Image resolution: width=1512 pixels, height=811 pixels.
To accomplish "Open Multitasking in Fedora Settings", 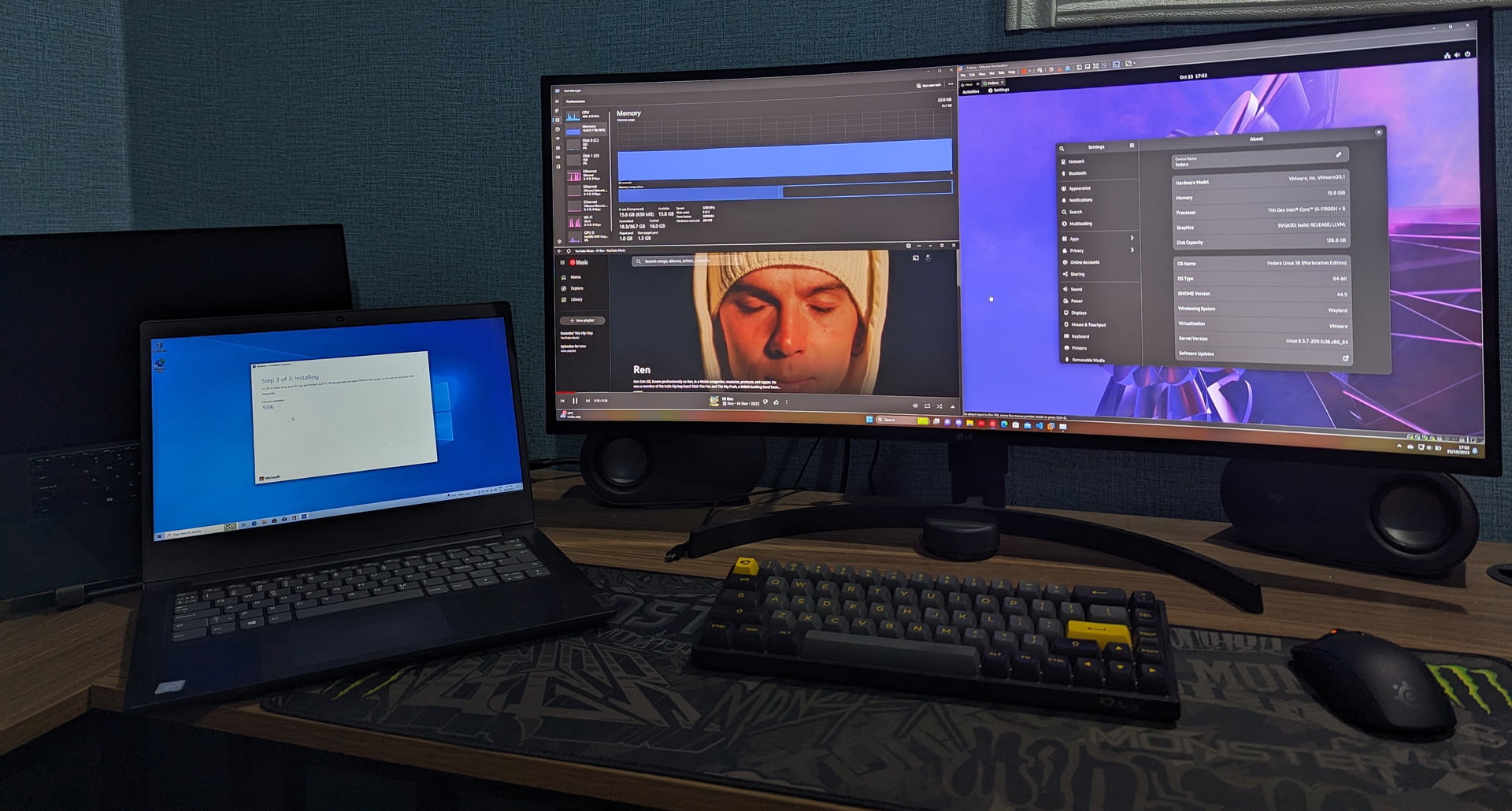I will pos(1098,224).
